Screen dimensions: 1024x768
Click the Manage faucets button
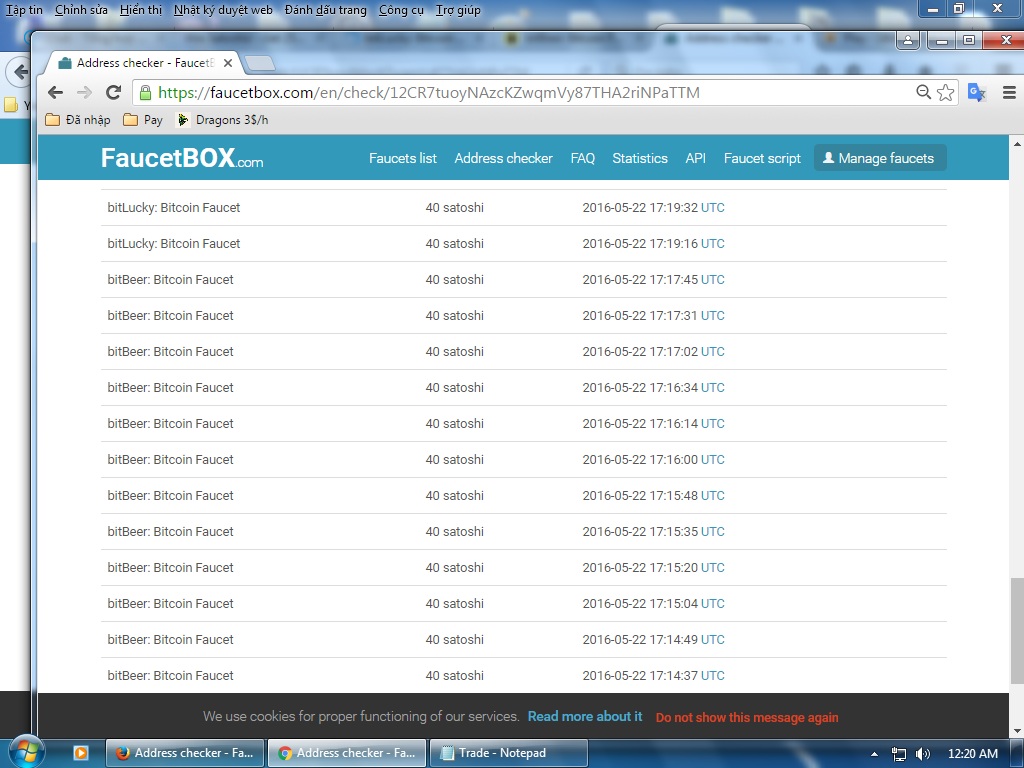880,158
